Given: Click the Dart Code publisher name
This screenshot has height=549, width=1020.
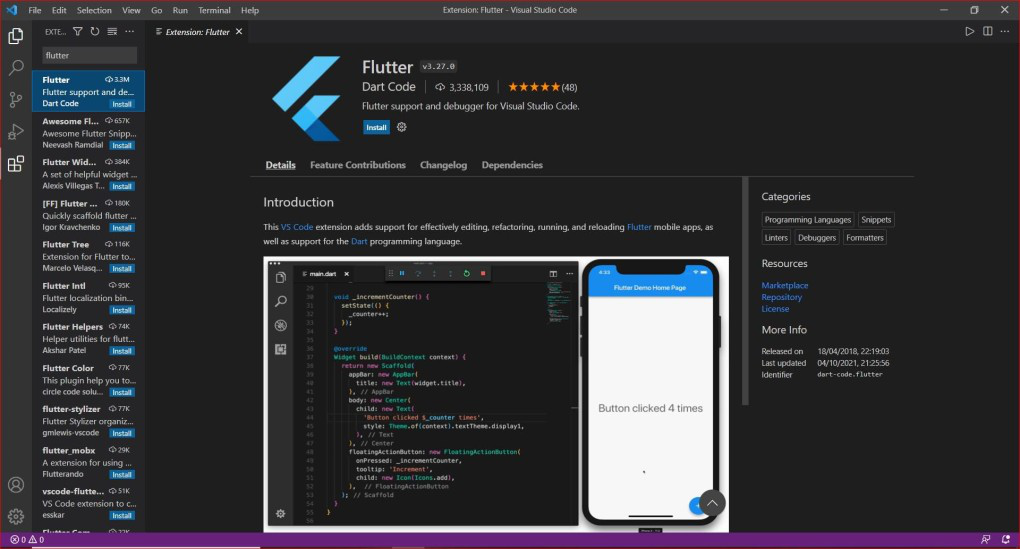Looking at the screenshot, I should pyautogui.click(x=388, y=87).
